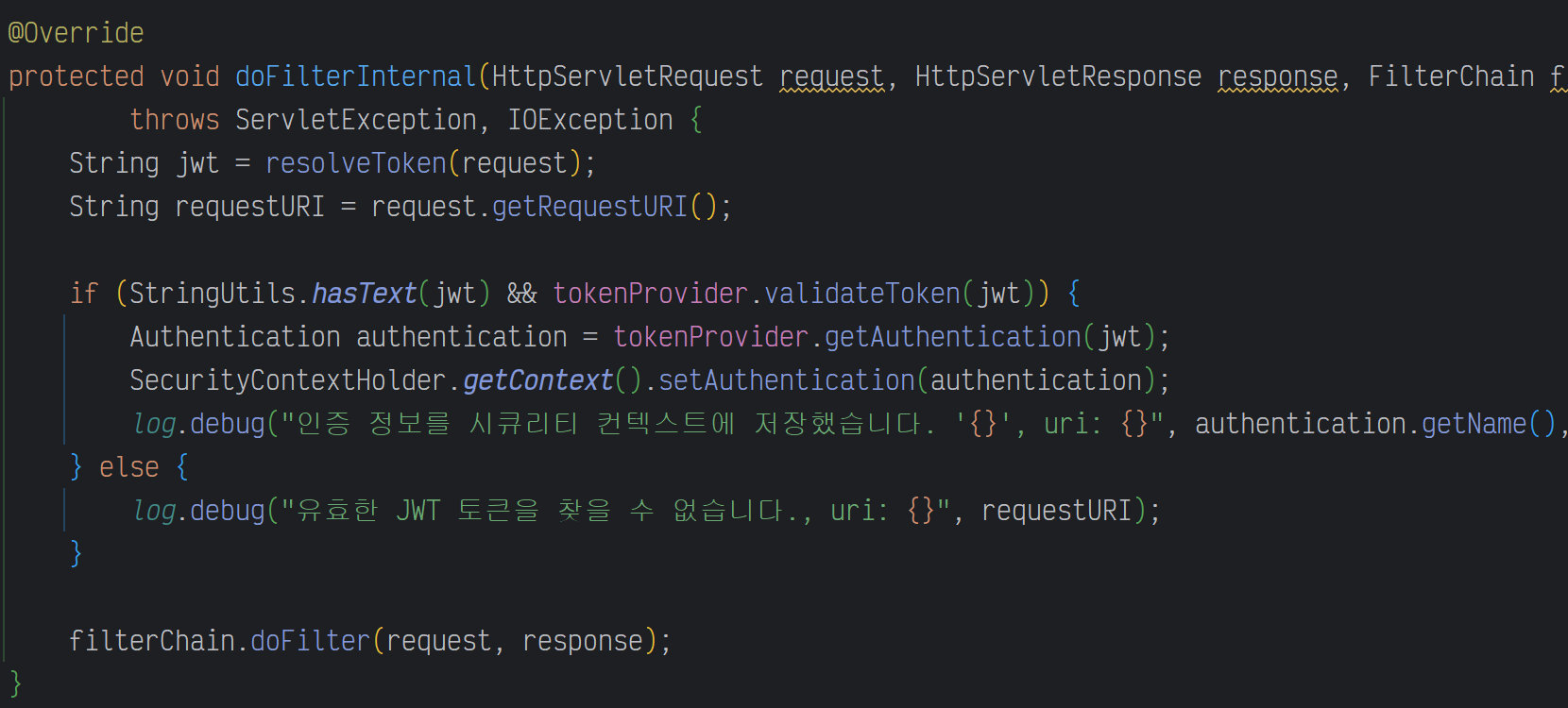Click the else keyword
1568x708 pixels.
128,467
